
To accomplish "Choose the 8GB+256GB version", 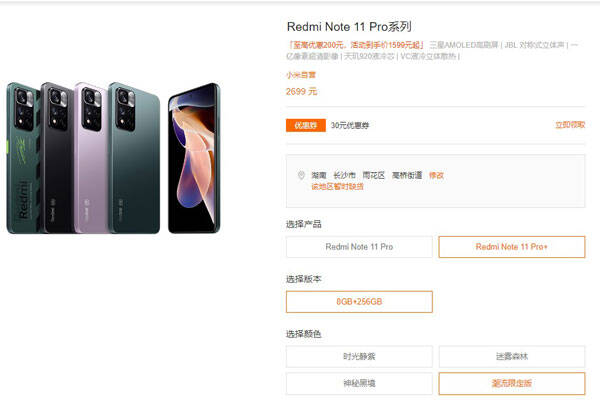I will [359, 301].
